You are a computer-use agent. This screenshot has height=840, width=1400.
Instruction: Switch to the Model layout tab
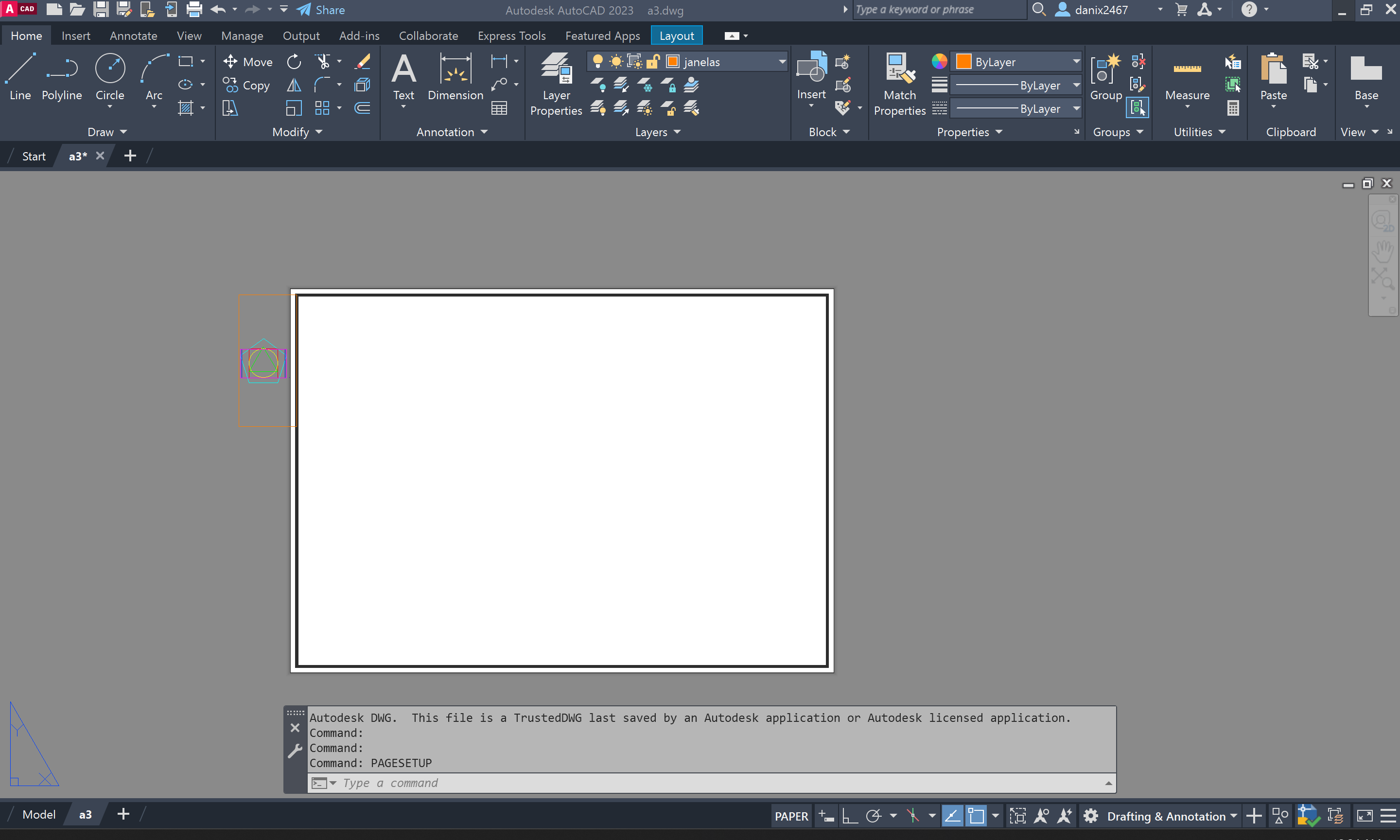[38, 814]
